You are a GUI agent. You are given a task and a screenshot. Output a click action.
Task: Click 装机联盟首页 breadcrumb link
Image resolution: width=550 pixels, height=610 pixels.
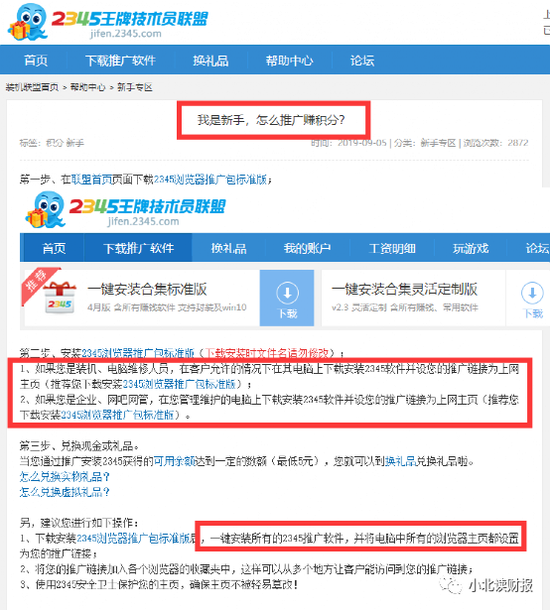pos(32,87)
